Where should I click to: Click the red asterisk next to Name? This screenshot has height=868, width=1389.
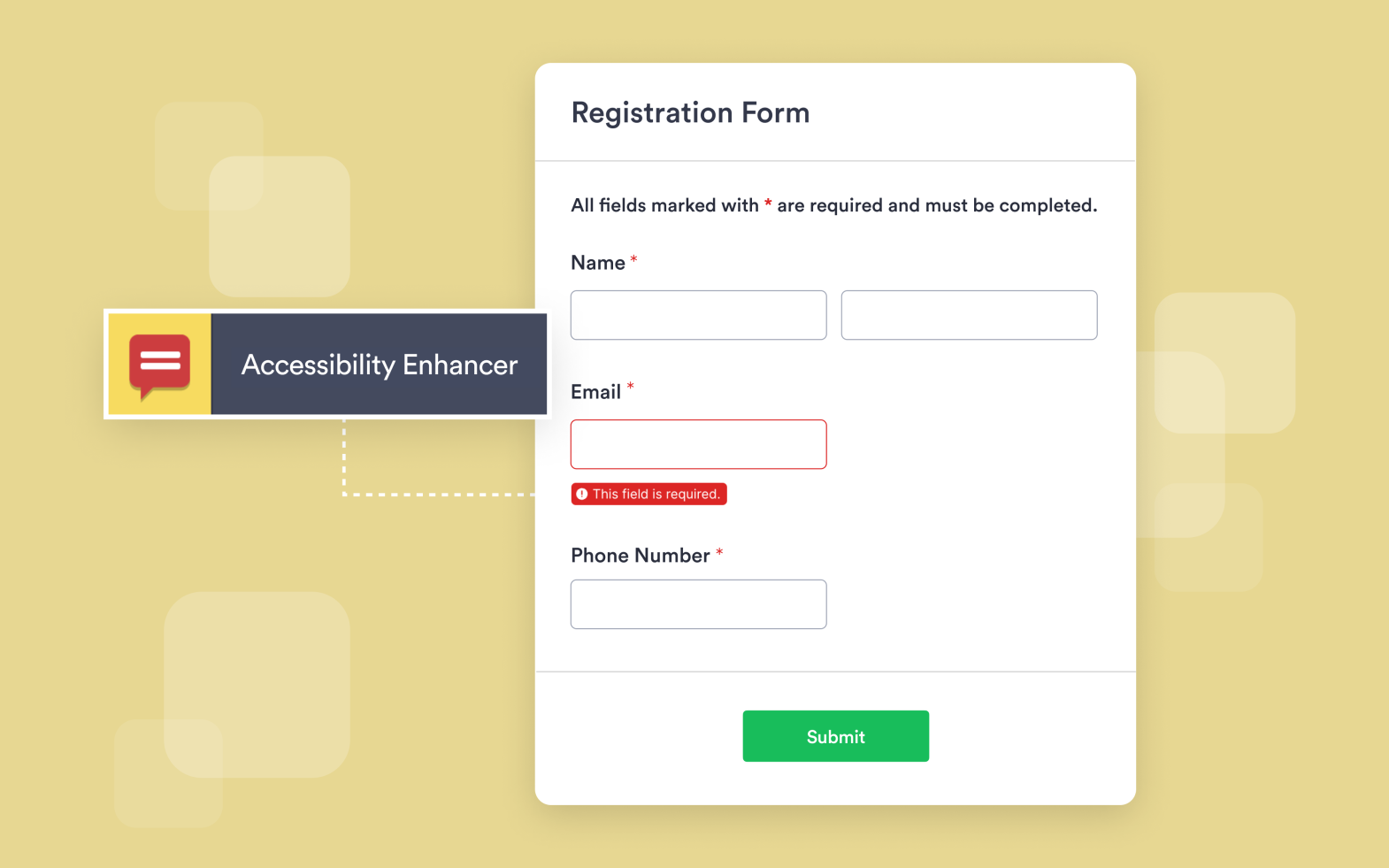[633, 257]
